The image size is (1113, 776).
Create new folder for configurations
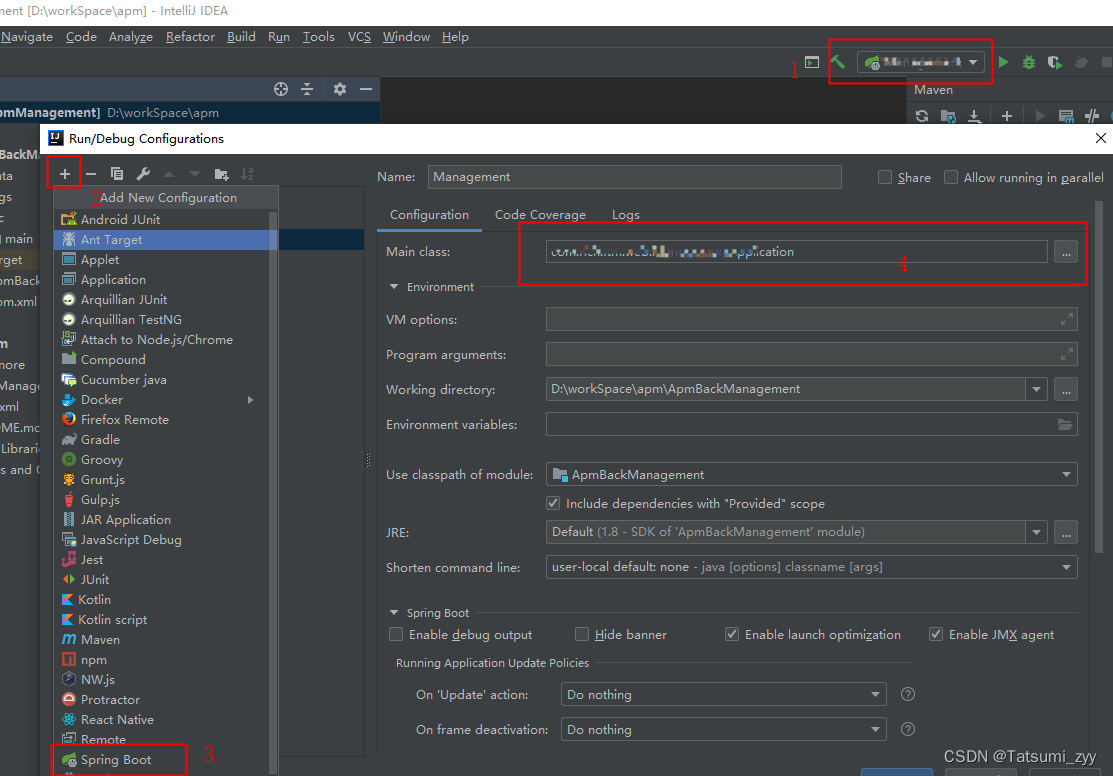(221, 174)
